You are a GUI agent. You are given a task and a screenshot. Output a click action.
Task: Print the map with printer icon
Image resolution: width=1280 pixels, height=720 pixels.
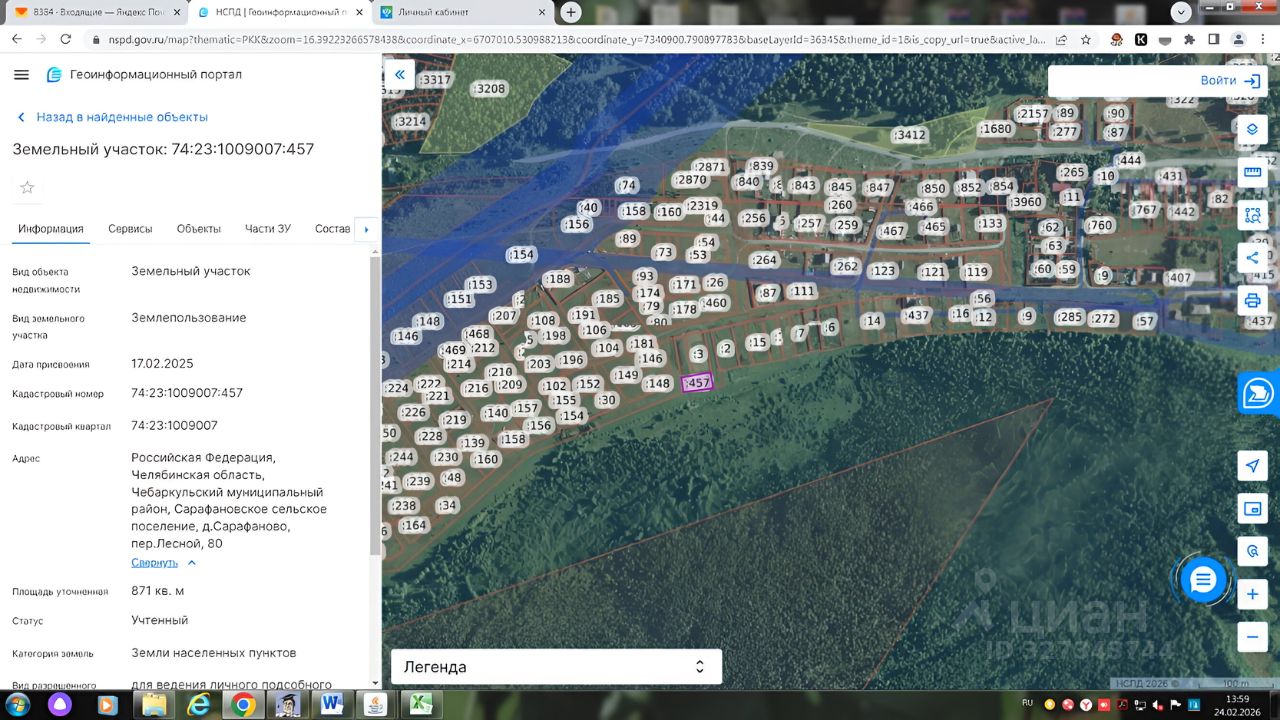pyautogui.click(x=1252, y=300)
